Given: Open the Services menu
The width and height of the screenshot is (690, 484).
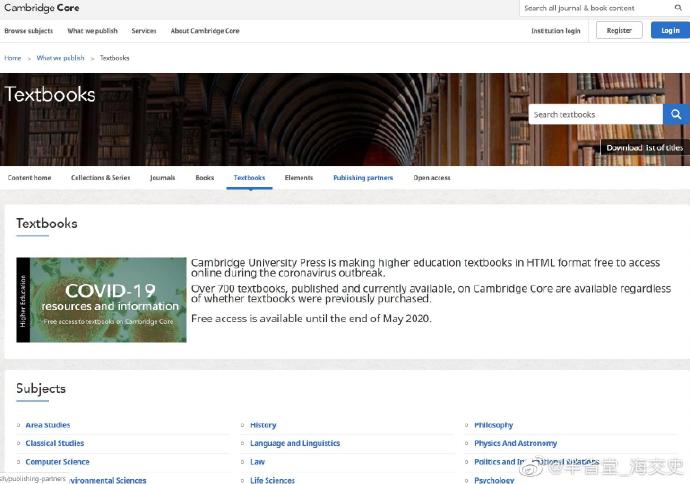Looking at the screenshot, I should pyautogui.click(x=144, y=31).
